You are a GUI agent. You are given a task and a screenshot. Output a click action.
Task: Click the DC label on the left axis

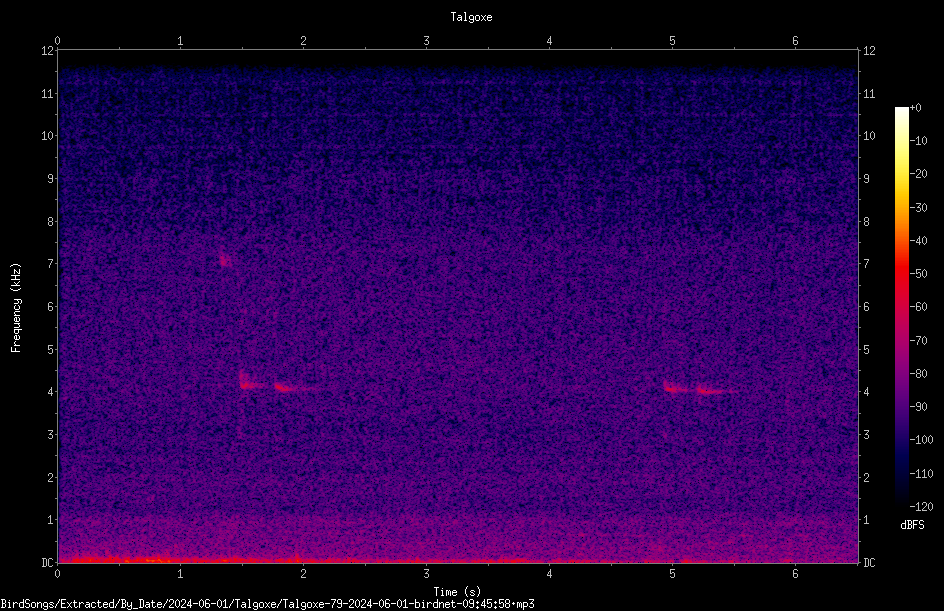(47, 563)
